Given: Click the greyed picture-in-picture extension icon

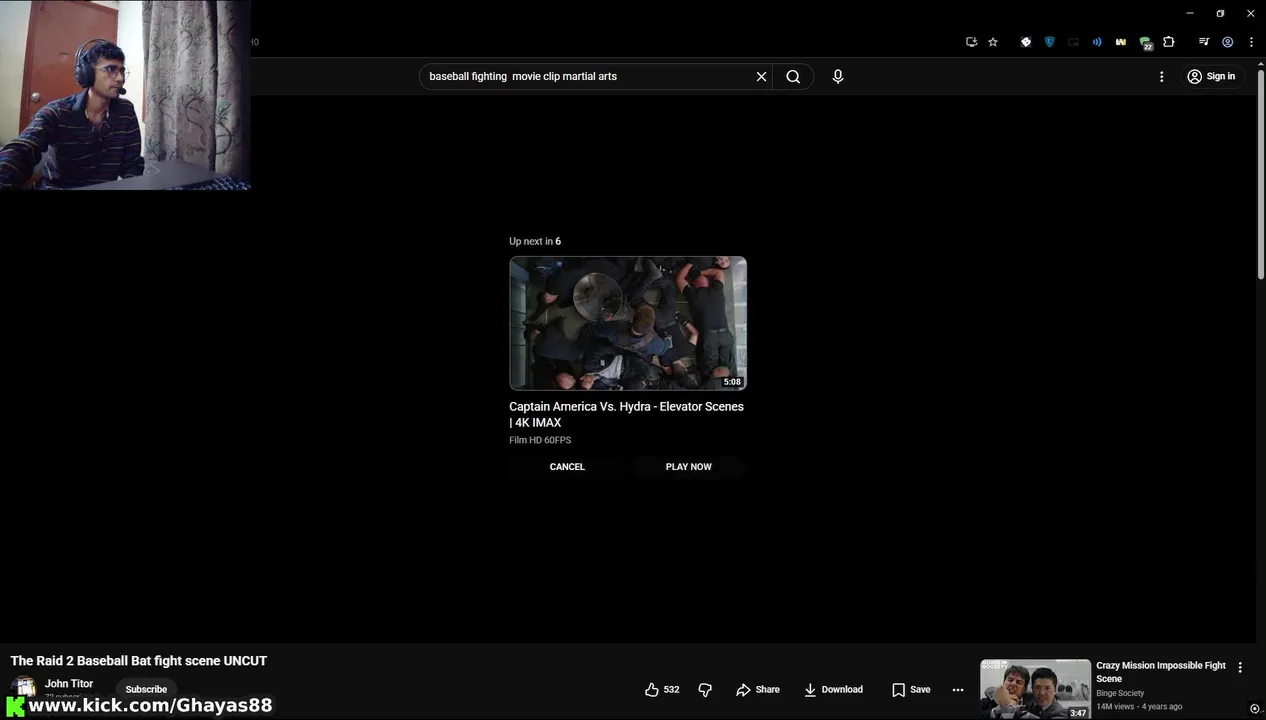Looking at the screenshot, I should 1073,42.
